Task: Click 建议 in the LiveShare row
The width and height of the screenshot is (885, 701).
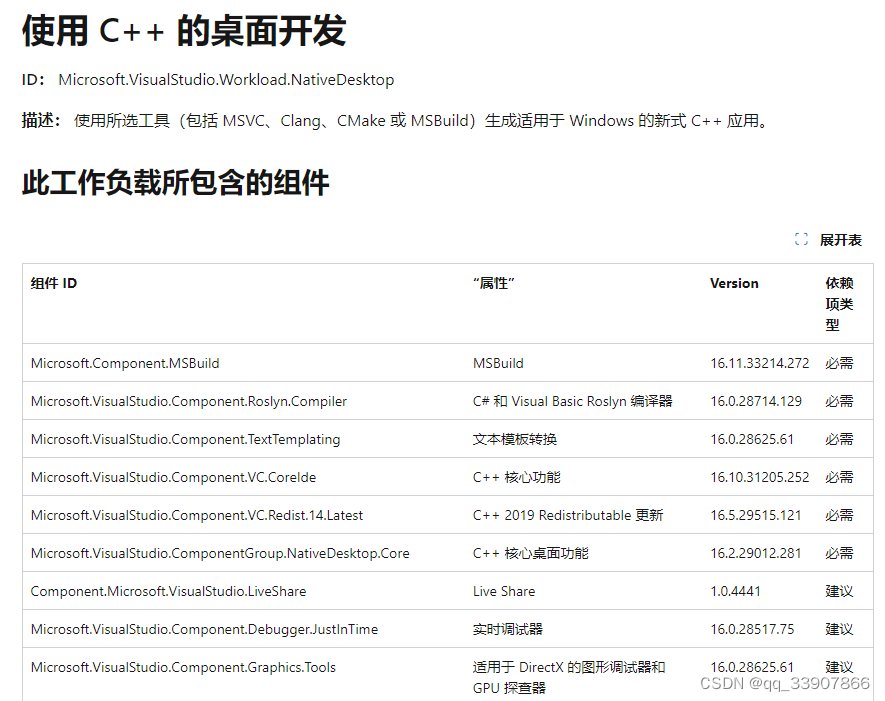Action: 839,592
